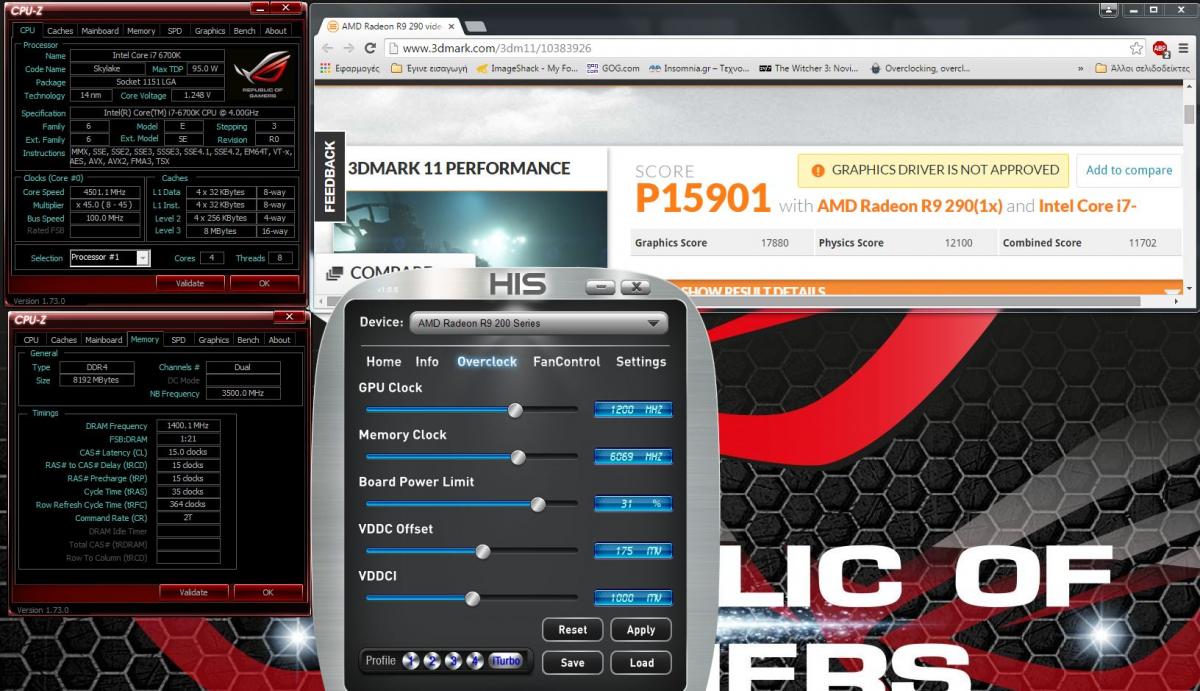Open the ImageShack bookmark

pos(527,68)
